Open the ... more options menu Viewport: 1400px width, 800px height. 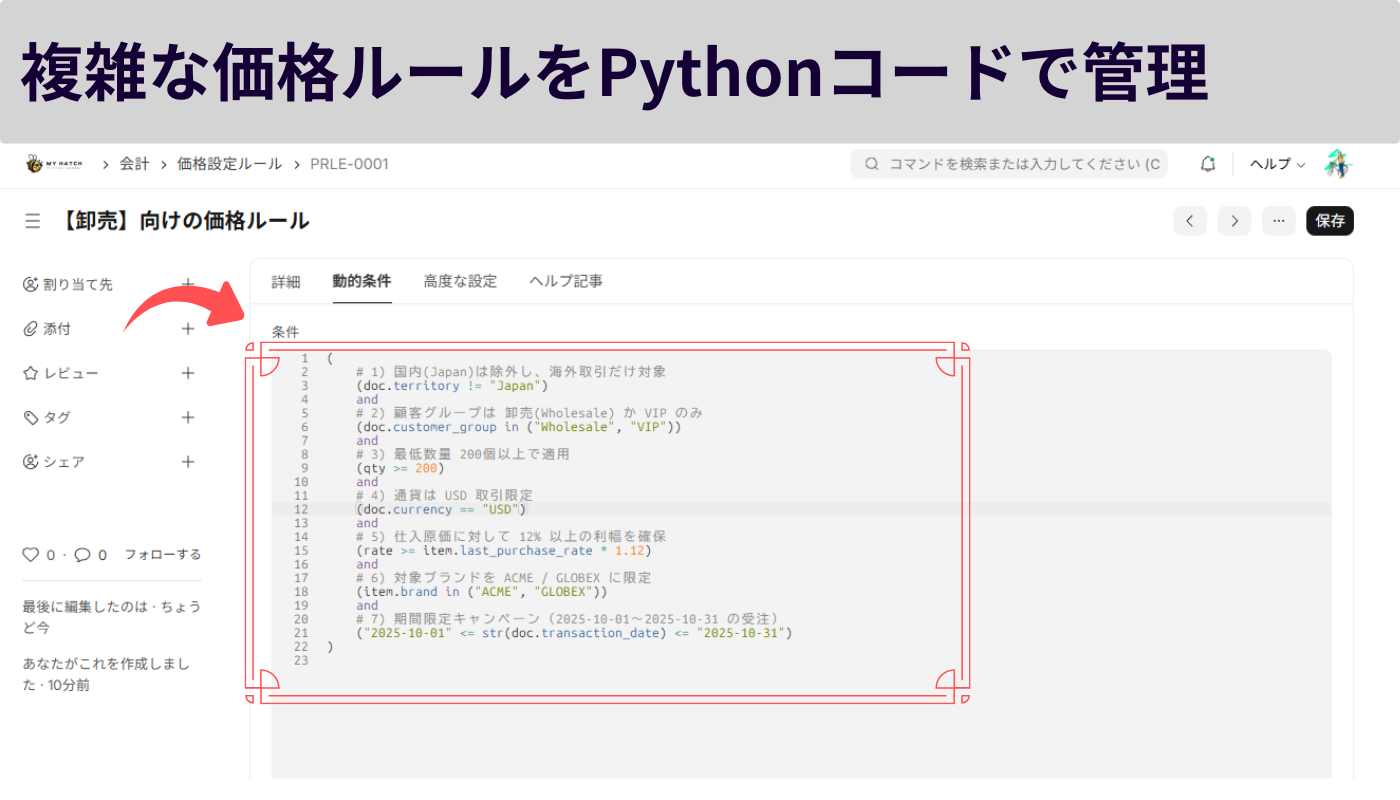pos(1278,221)
